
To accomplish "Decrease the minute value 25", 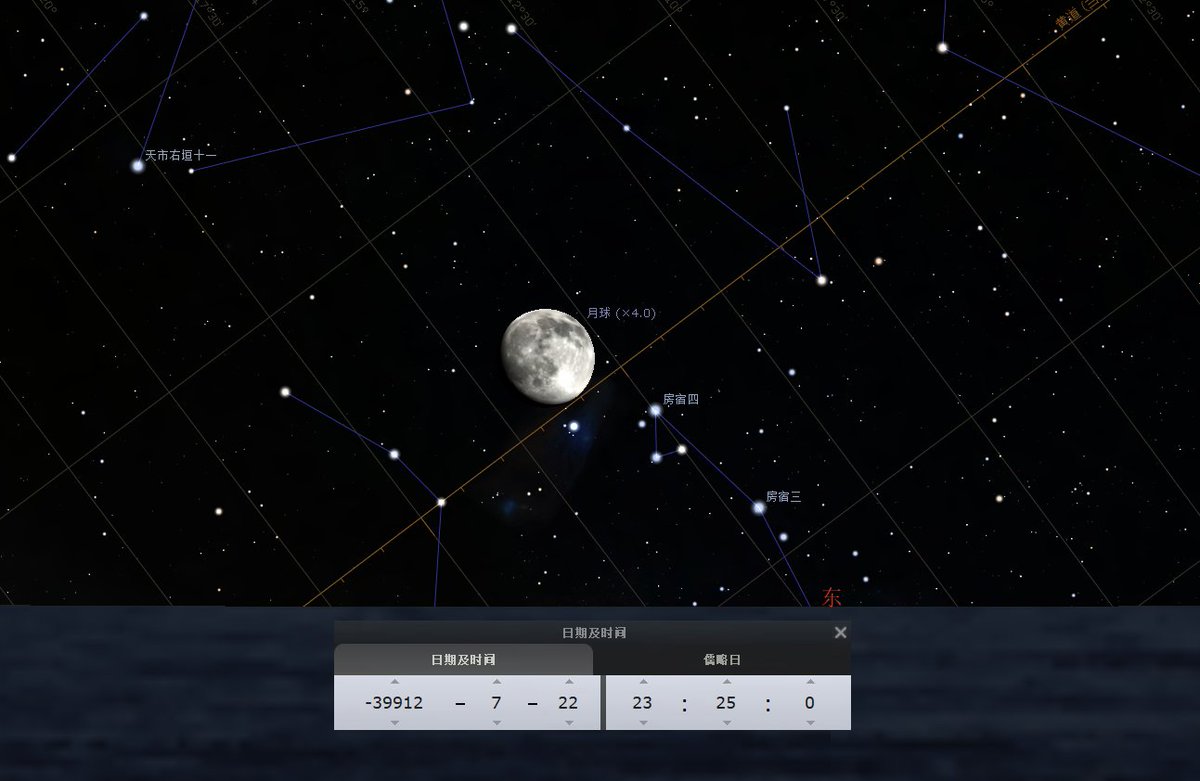I will click(726, 723).
